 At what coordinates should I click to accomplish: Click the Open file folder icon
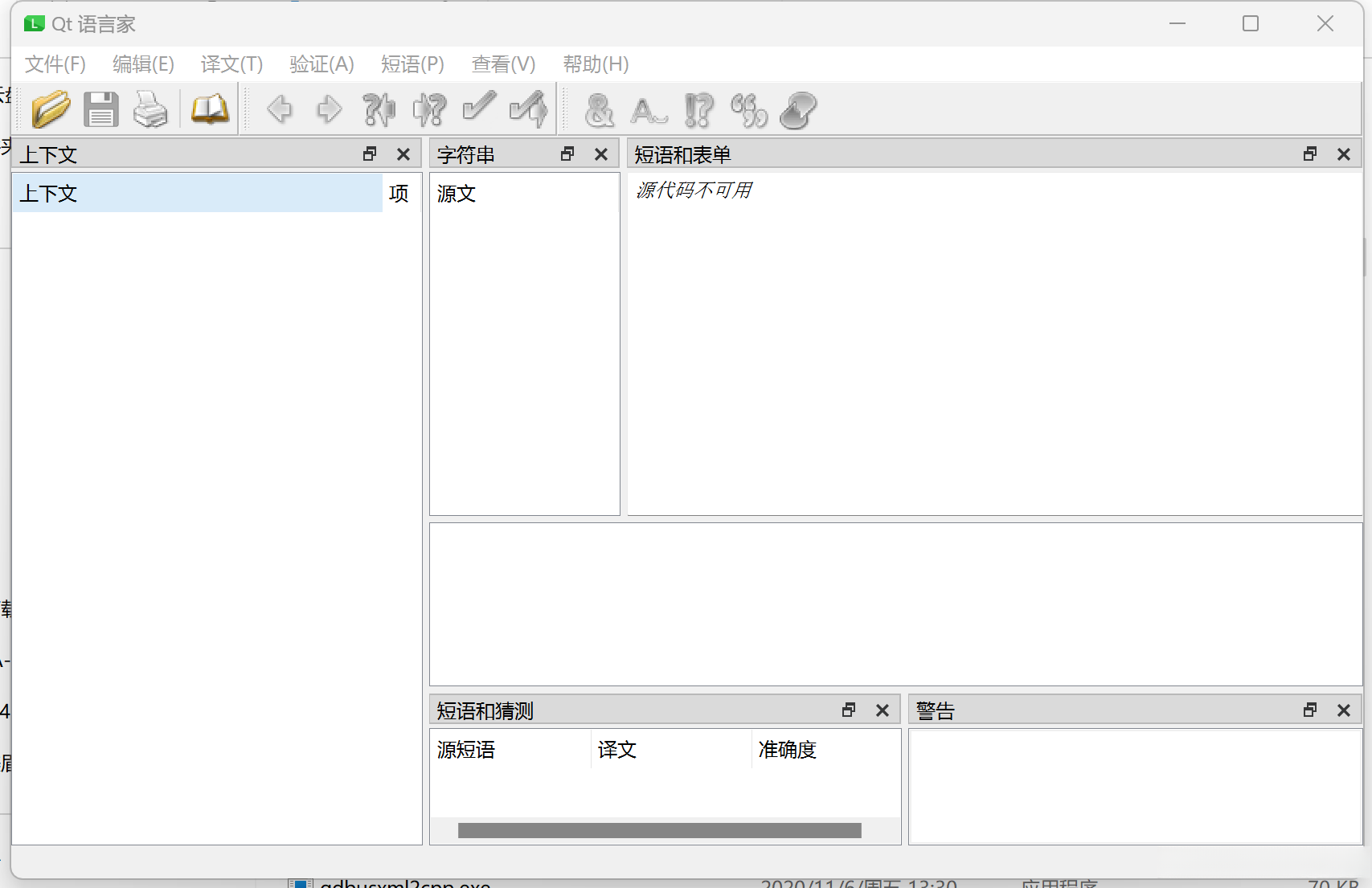point(51,109)
